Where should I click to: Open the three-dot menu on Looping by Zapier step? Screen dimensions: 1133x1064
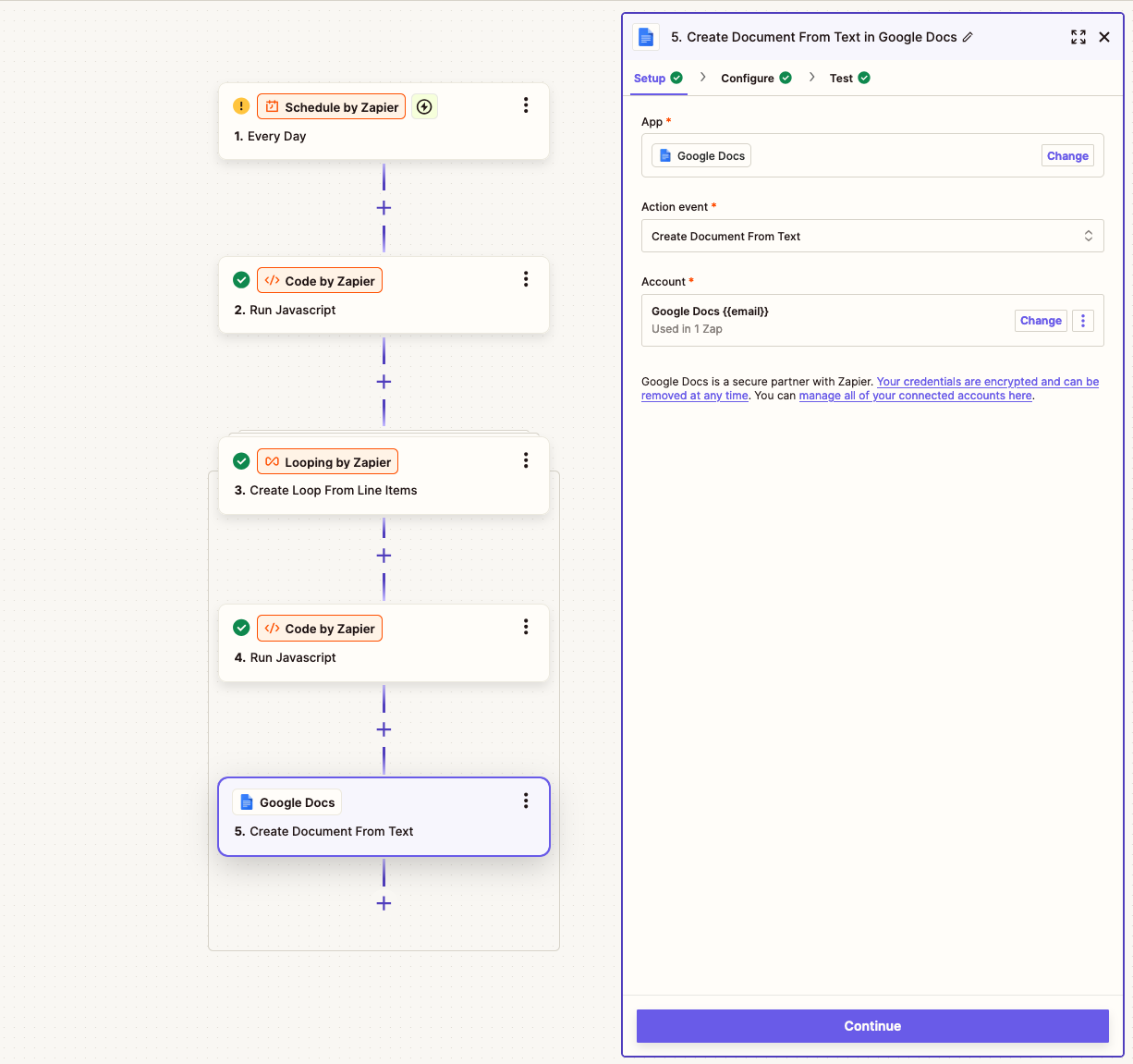coord(526,460)
